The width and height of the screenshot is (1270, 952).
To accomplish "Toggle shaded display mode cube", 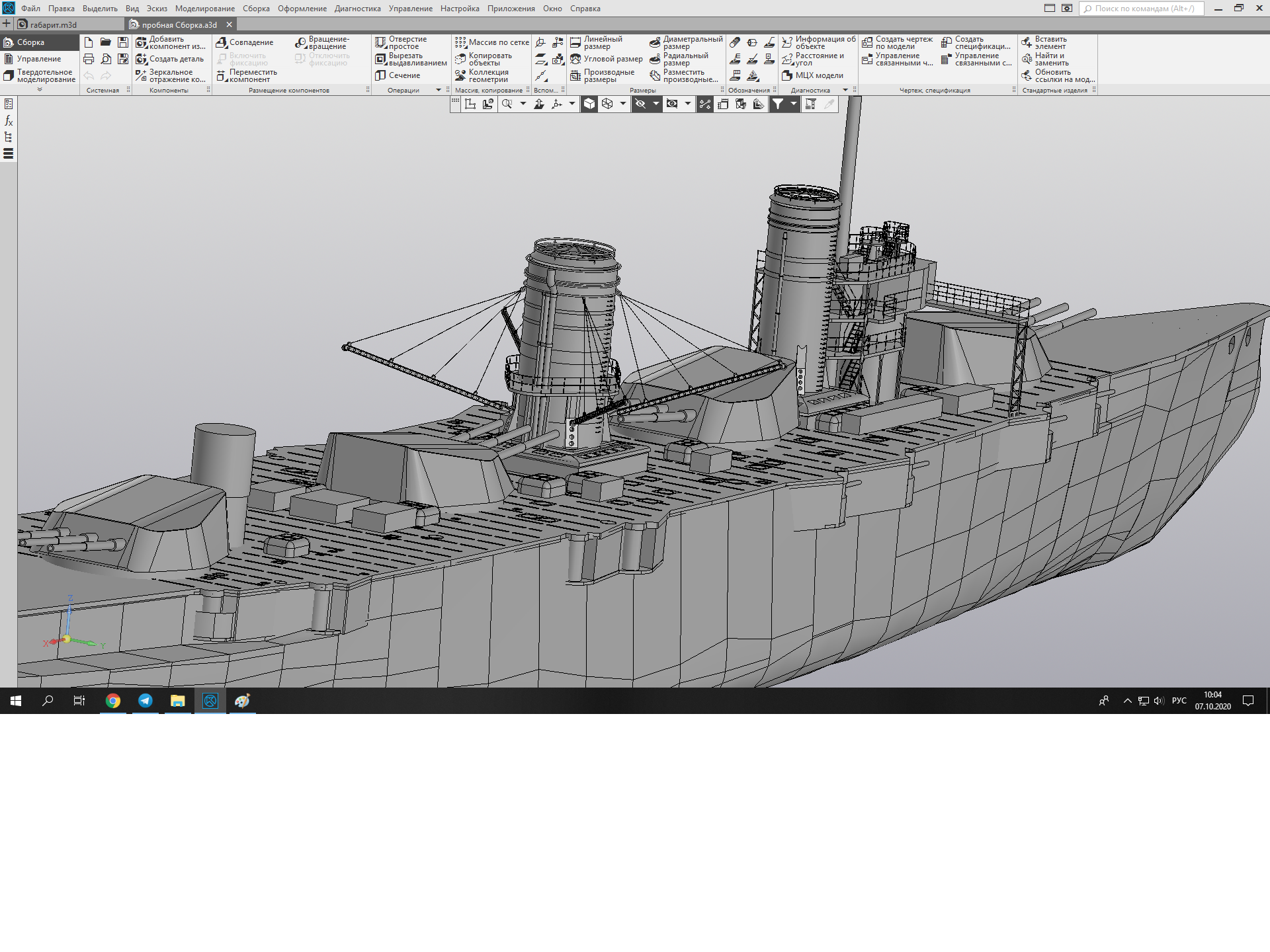I will coord(589,104).
